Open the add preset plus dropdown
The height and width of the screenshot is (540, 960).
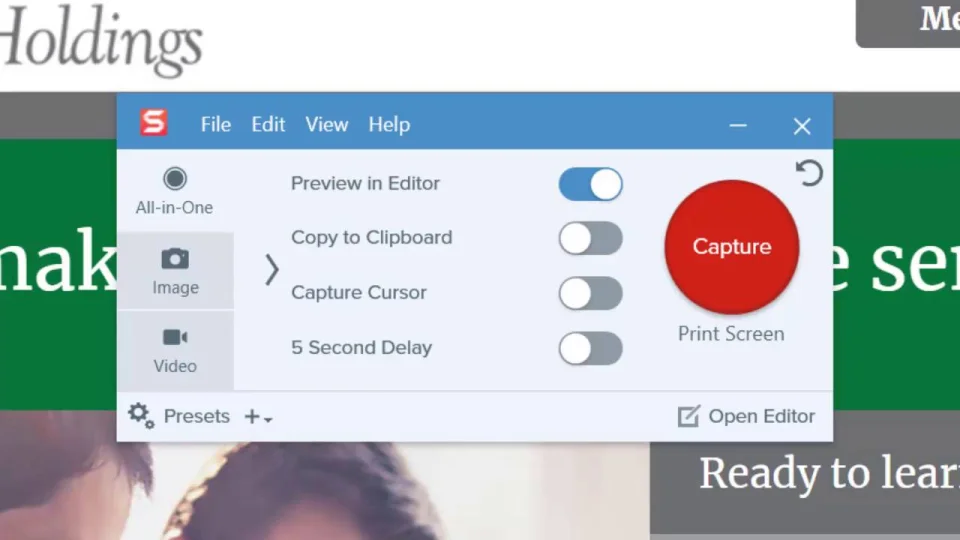coord(258,417)
